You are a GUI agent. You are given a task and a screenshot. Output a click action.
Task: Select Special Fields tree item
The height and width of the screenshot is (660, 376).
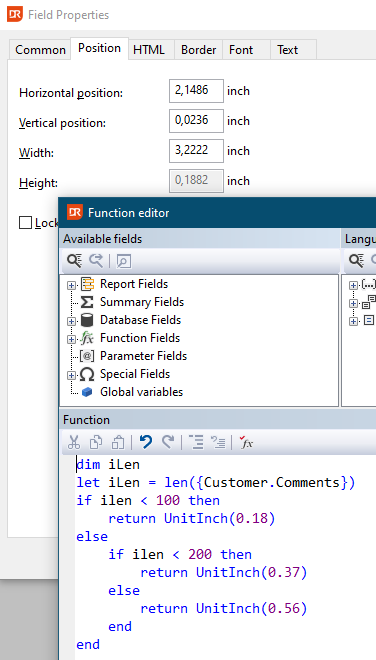(x=135, y=374)
